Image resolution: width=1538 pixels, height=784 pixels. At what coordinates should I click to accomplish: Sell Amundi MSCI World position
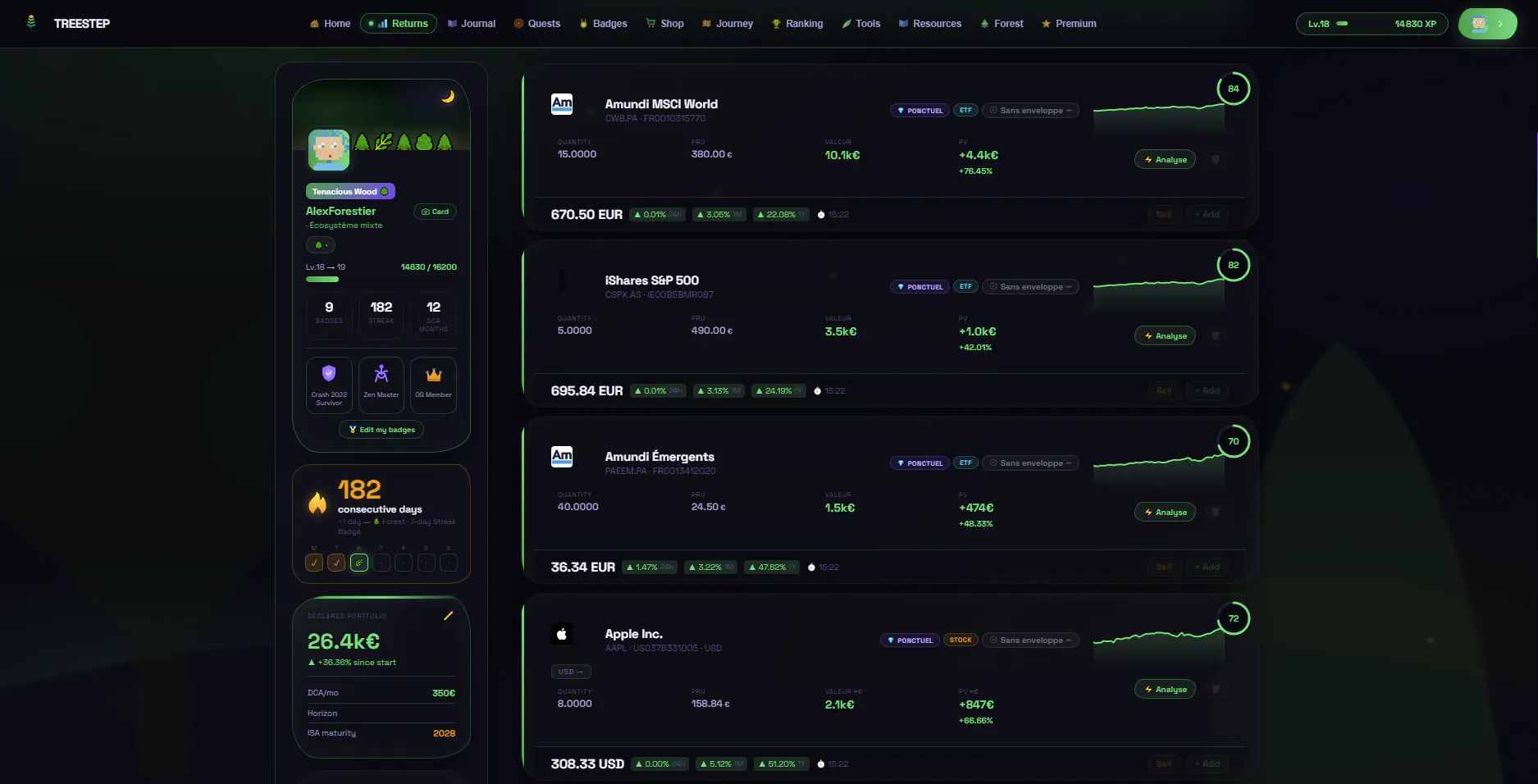coord(1164,215)
